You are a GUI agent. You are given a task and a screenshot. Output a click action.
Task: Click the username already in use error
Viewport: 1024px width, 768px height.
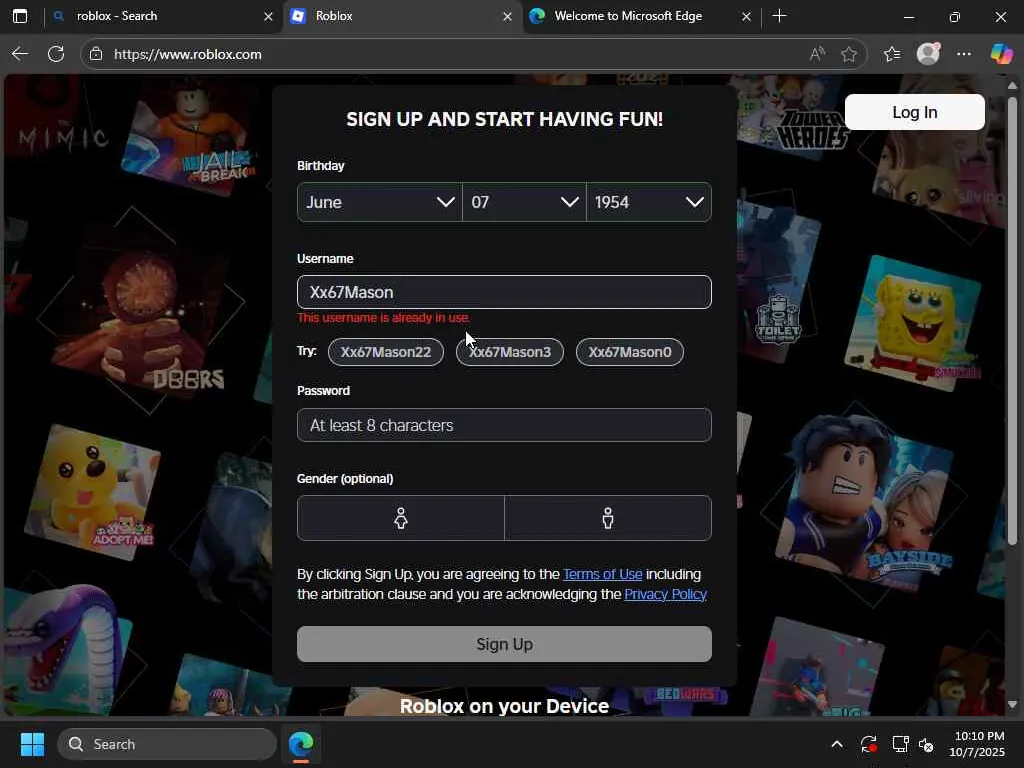(383, 318)
